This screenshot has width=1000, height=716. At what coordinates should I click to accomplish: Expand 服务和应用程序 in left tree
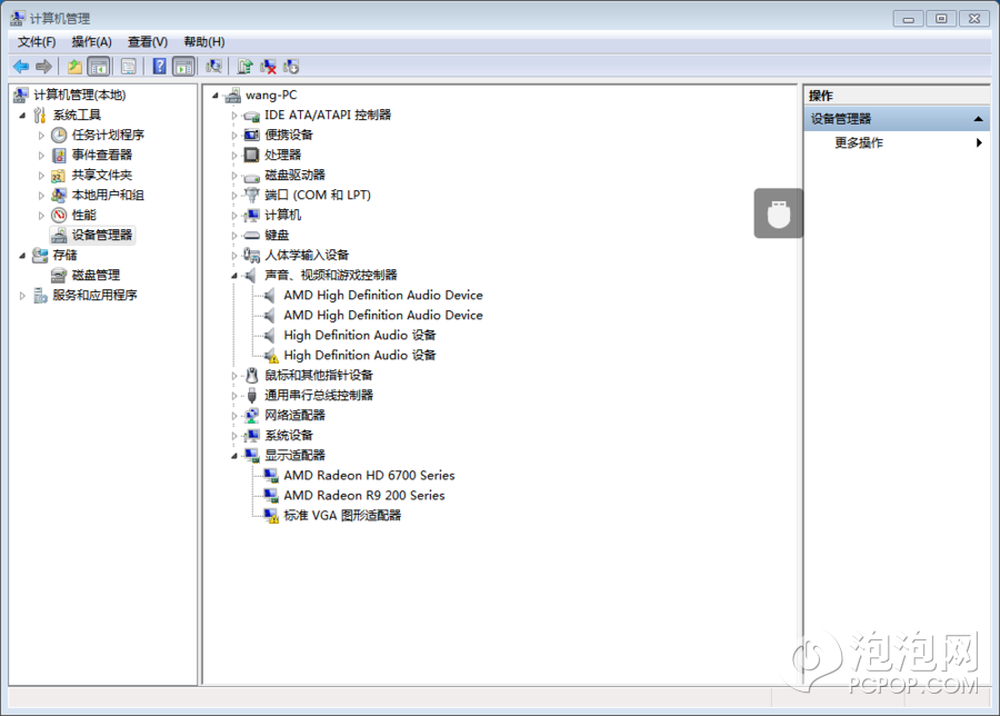[23, 295]
